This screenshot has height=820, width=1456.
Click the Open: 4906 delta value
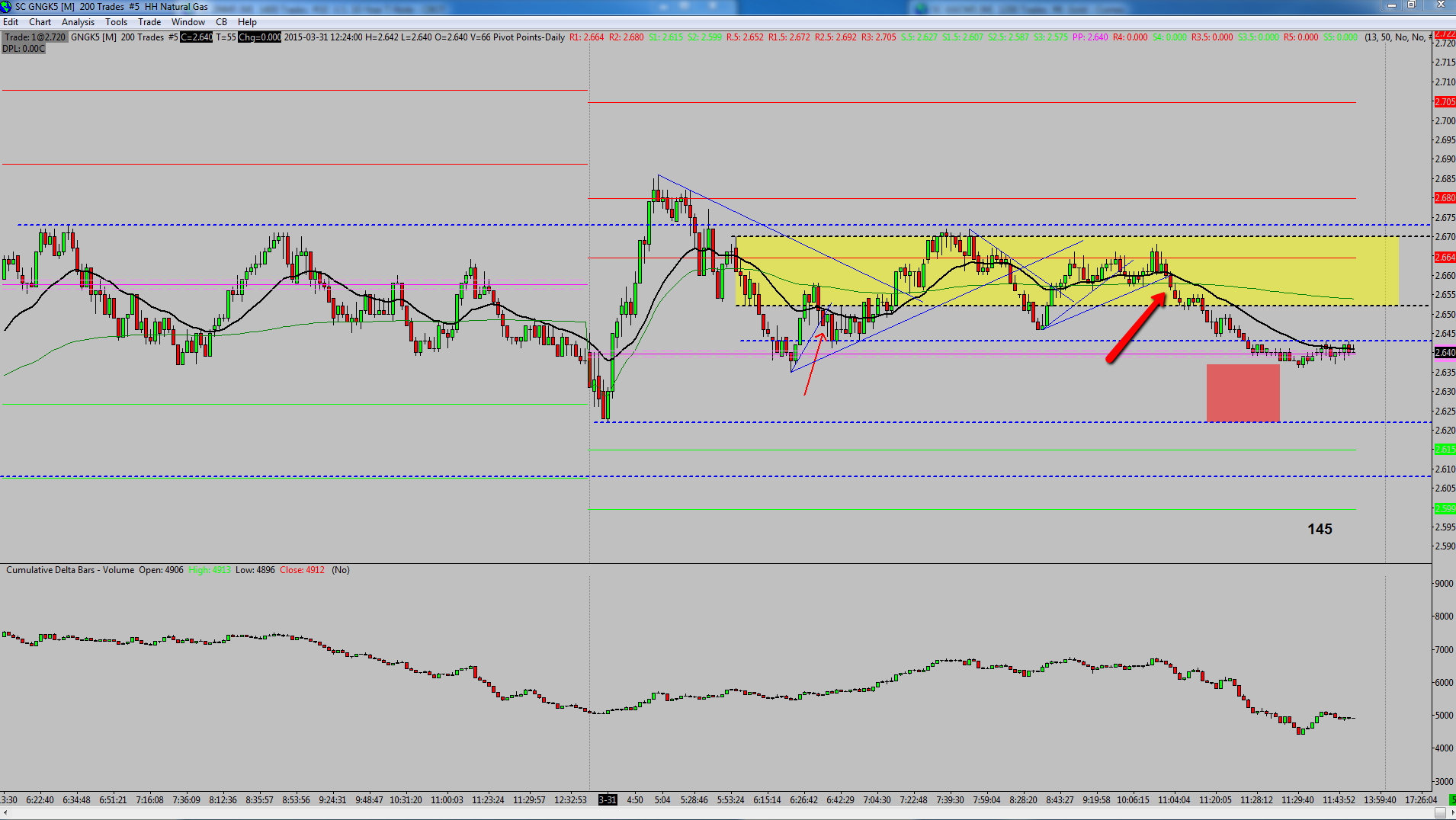161,570
